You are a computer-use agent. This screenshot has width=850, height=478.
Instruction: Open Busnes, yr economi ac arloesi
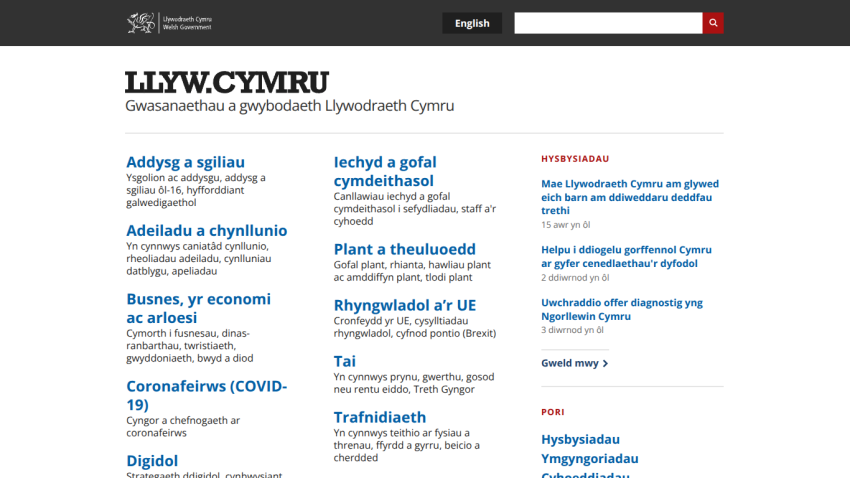click(198, 308)
